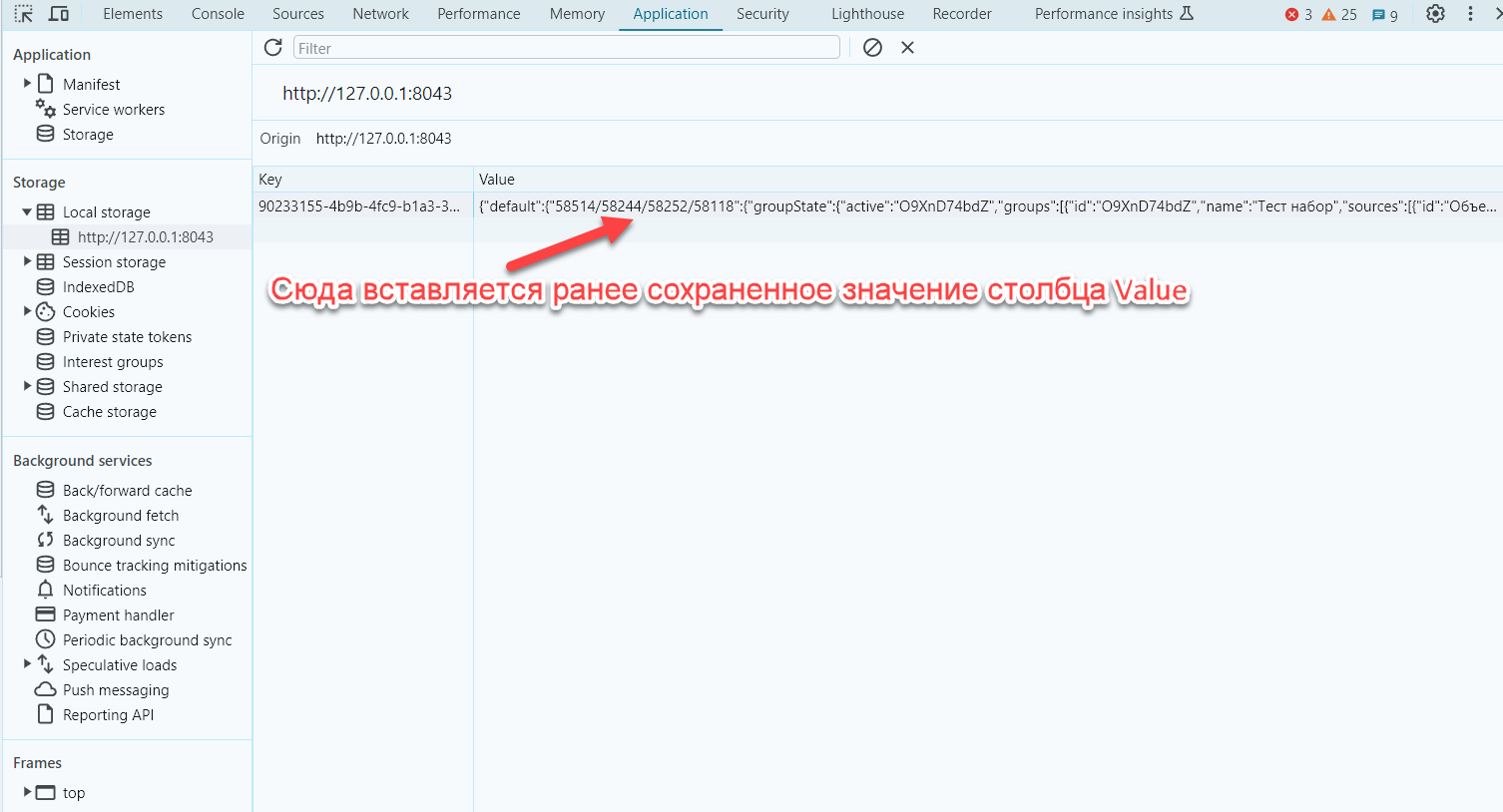1503x812 pixels.
Task: Toggle the device toolbar icon
Action: point(59,14)
